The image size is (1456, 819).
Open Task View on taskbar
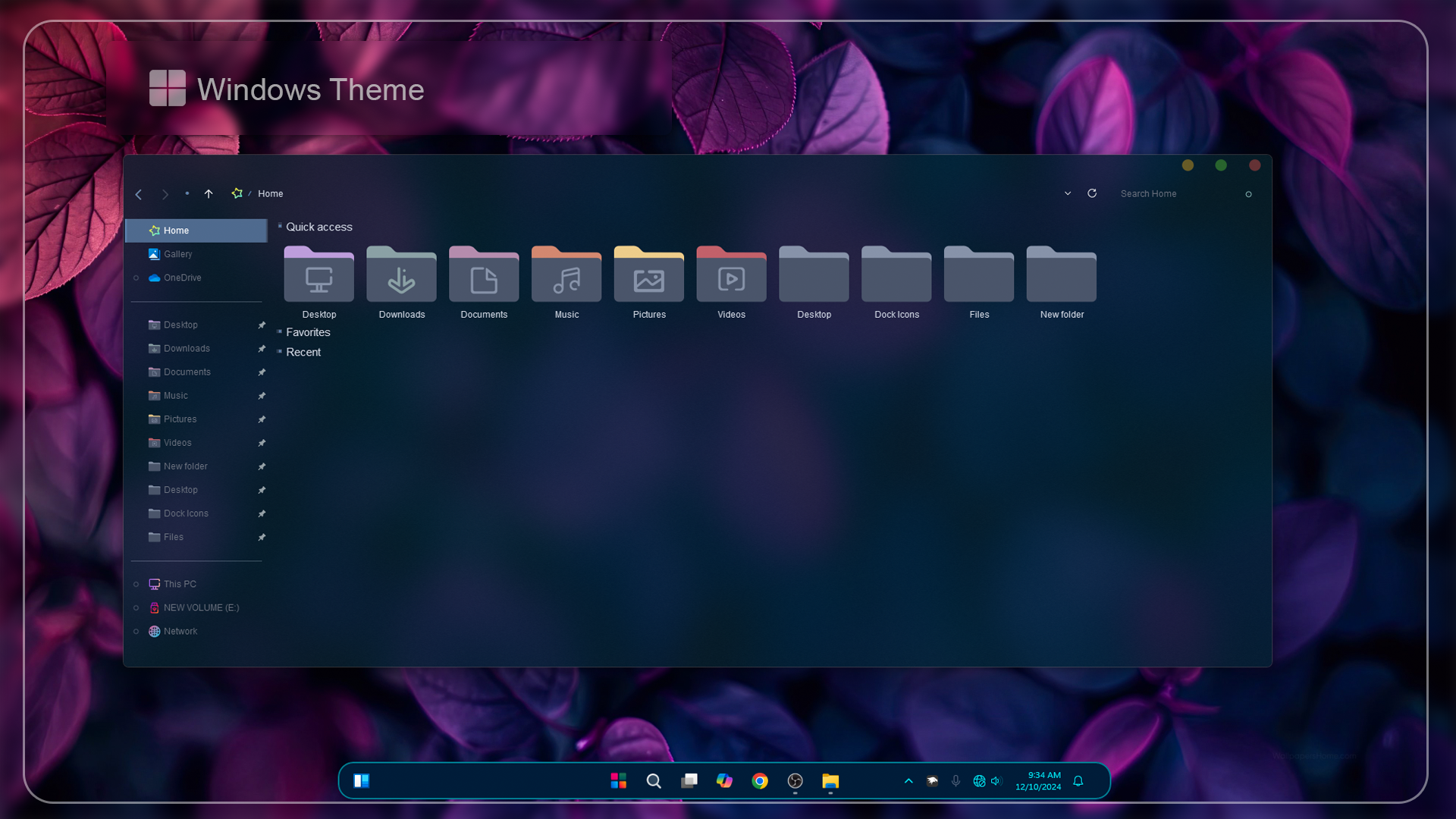coord(689,780)
